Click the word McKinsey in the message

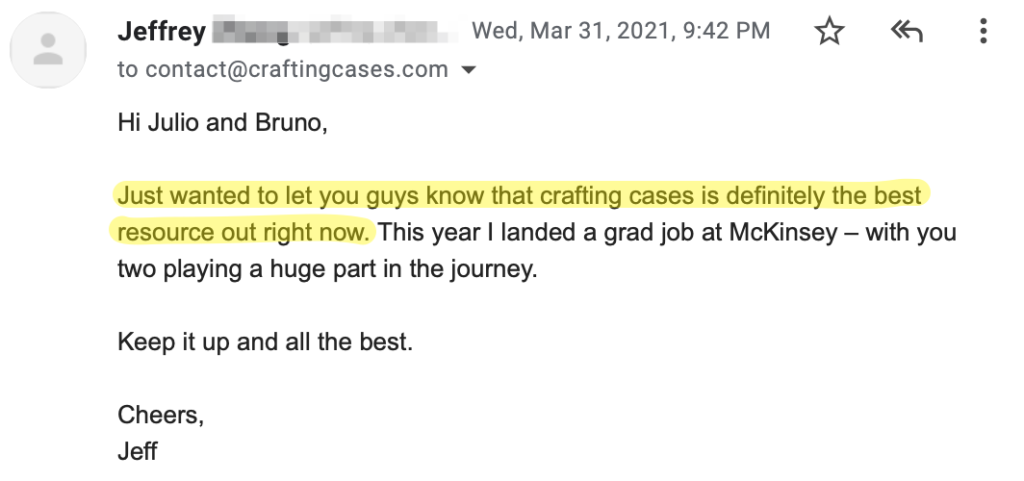click(783, 232)
